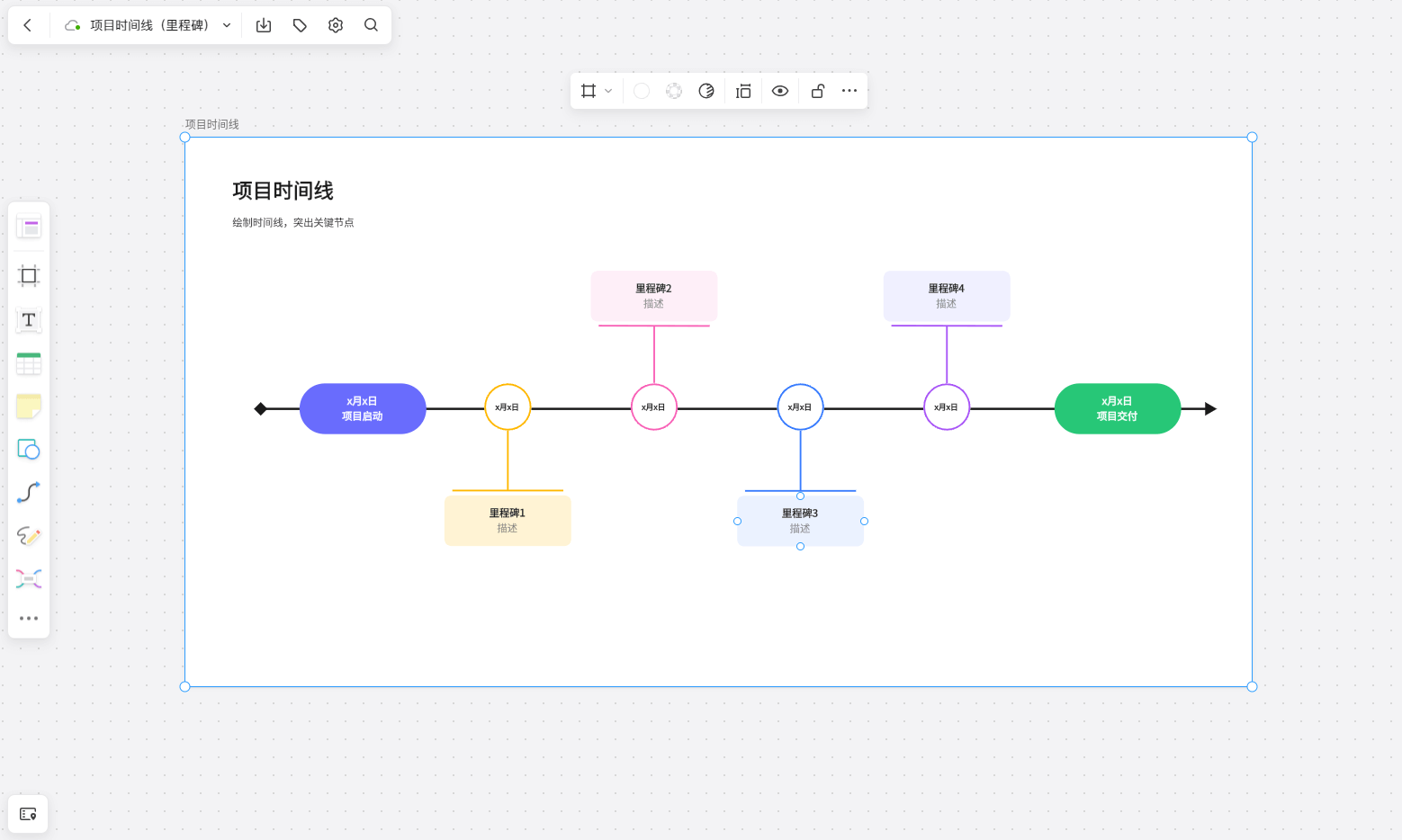Select the yellow x月x日 circle node
Viewport: 1402px width, 840px height.
(x=508, y=407)
